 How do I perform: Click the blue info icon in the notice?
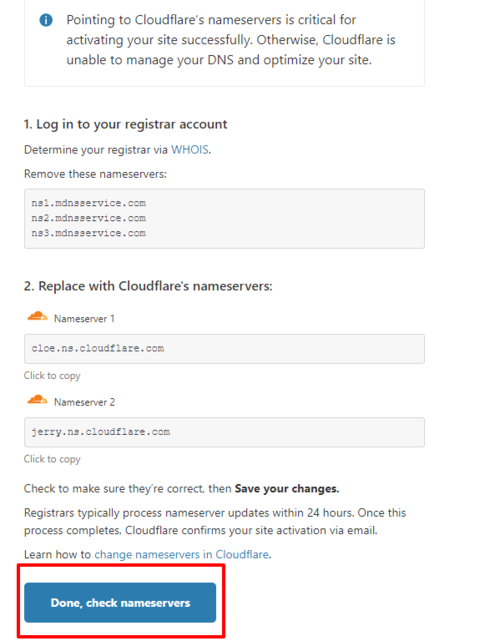click(x=46, y=20)
